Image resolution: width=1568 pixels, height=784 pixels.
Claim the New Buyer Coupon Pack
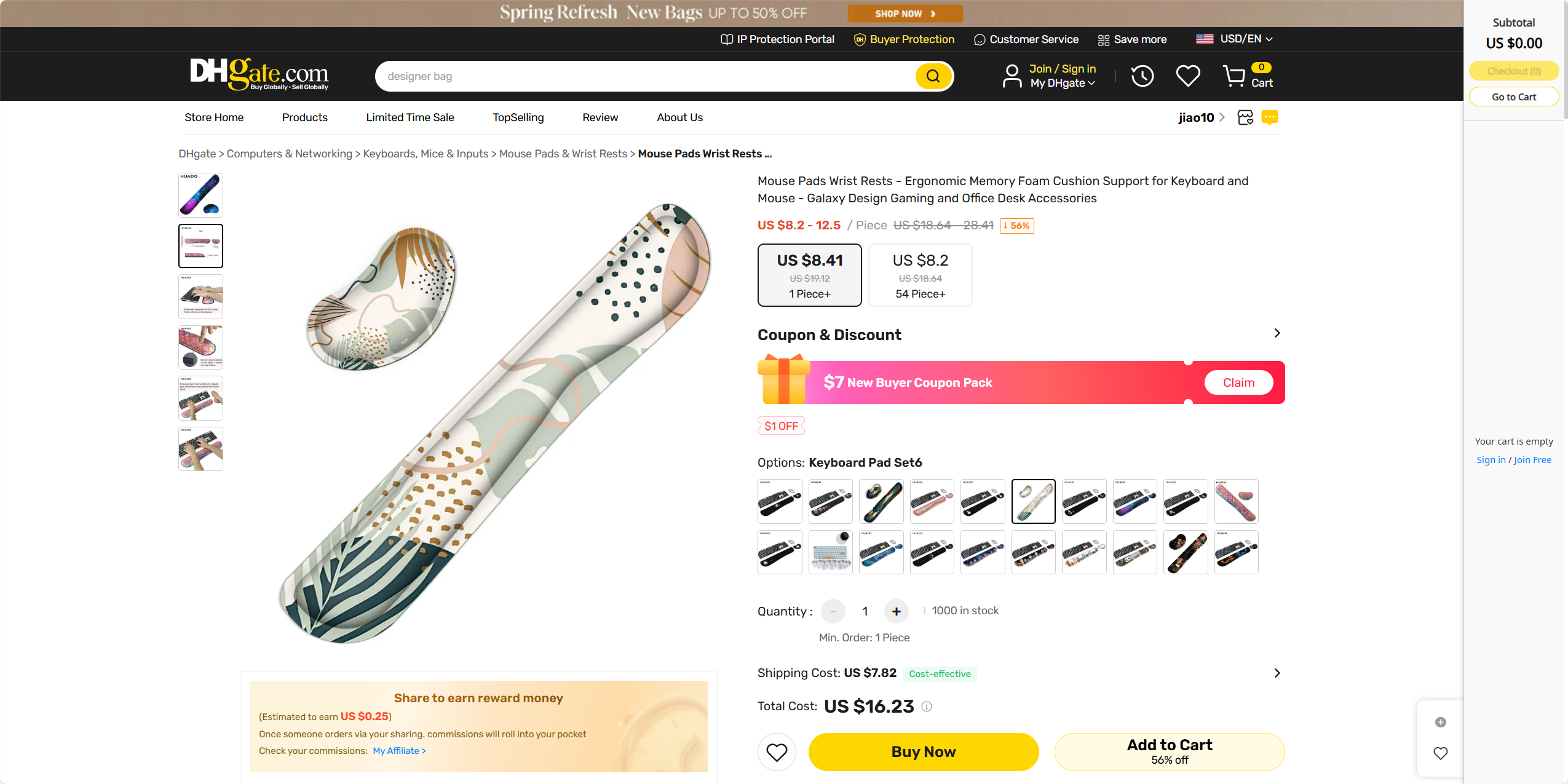tap(1238, 382)
